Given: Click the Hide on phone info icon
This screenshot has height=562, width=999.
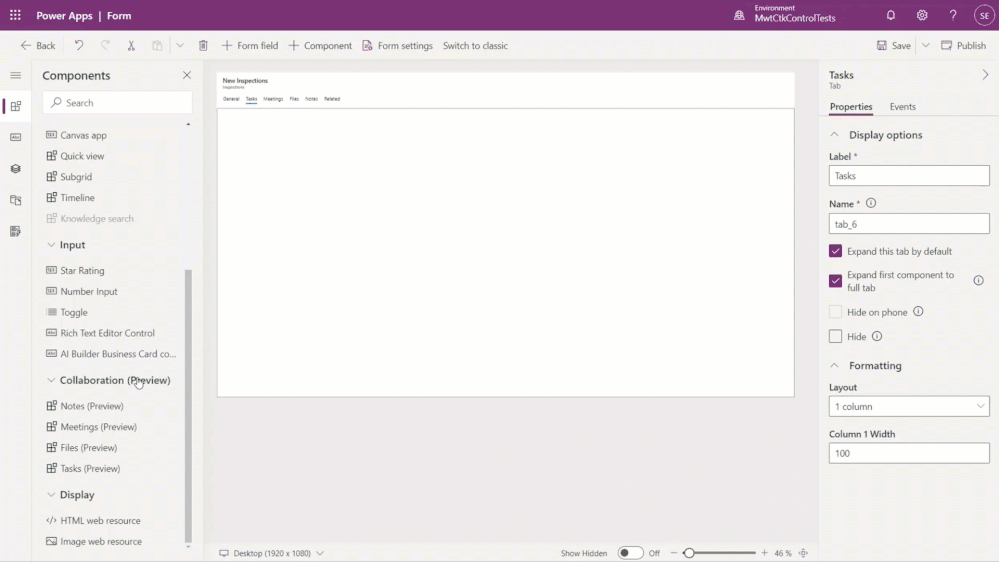Looking at the screenshot, I should (918, 312).
